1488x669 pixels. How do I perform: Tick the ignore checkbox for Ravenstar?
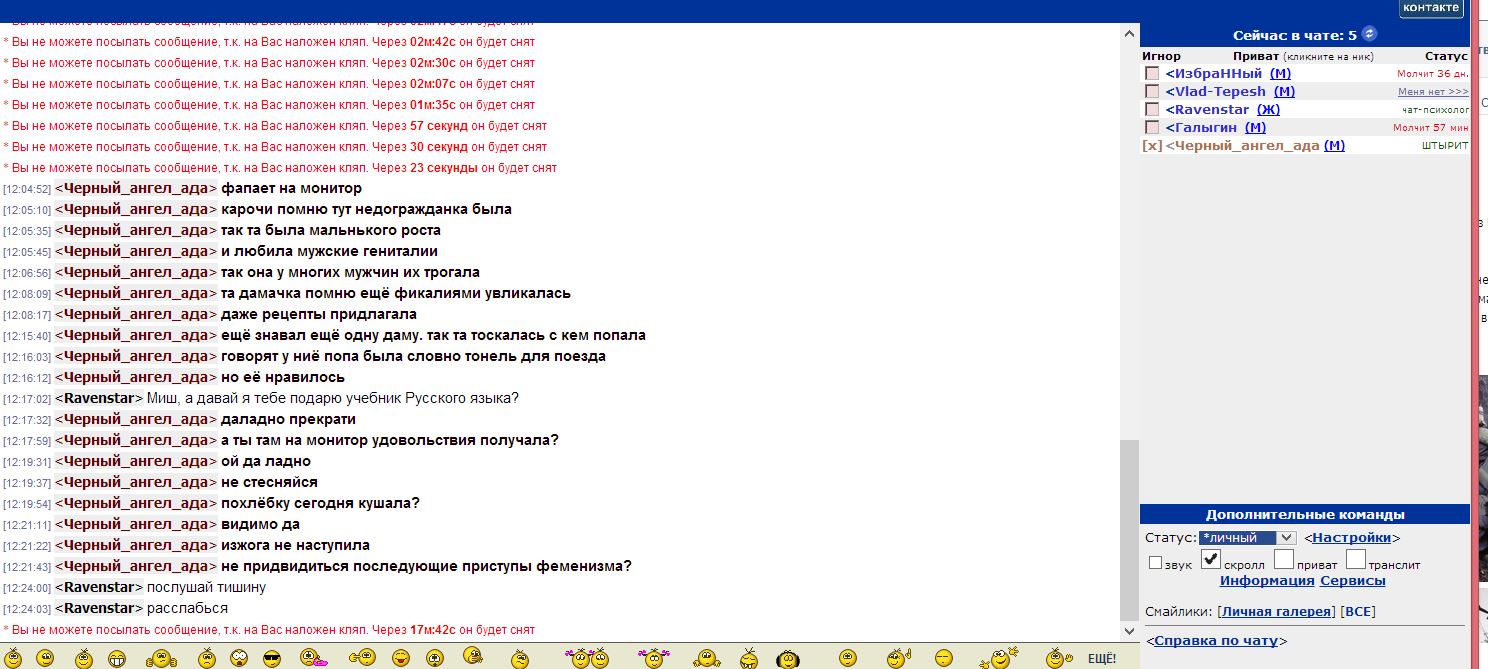coord(1152,110)
